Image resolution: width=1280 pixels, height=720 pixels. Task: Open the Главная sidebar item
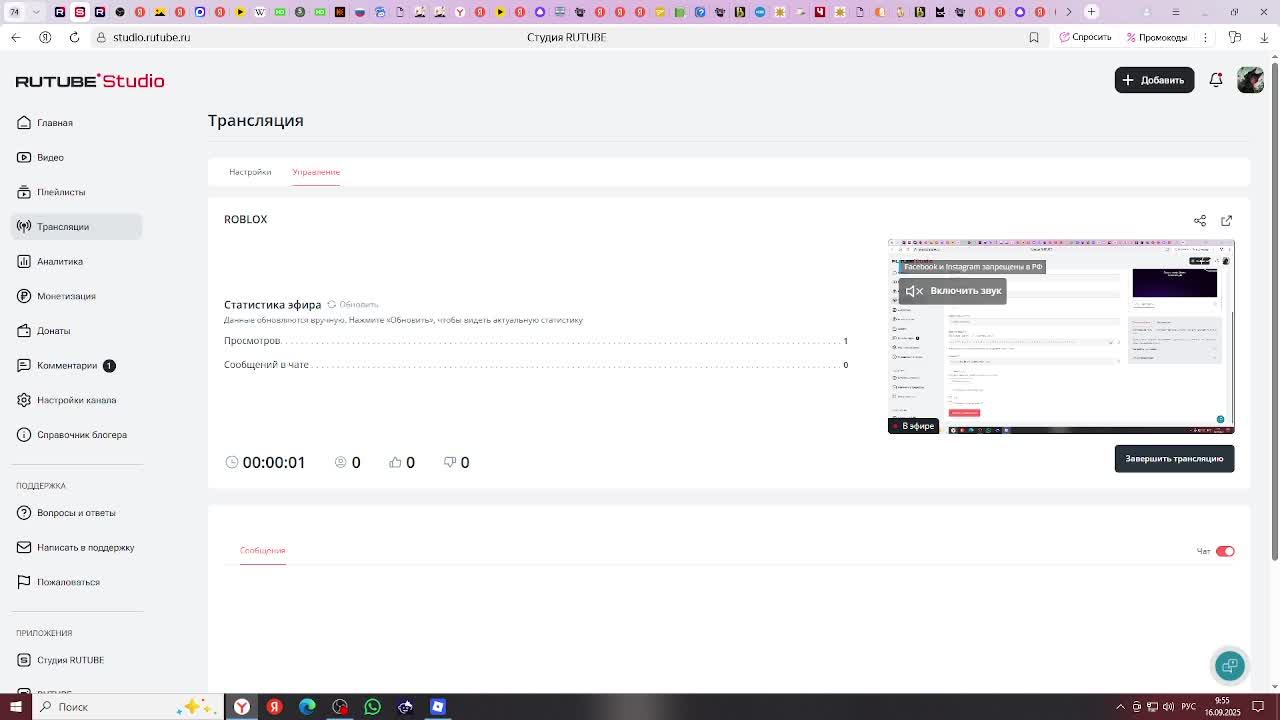pos(76,123)
